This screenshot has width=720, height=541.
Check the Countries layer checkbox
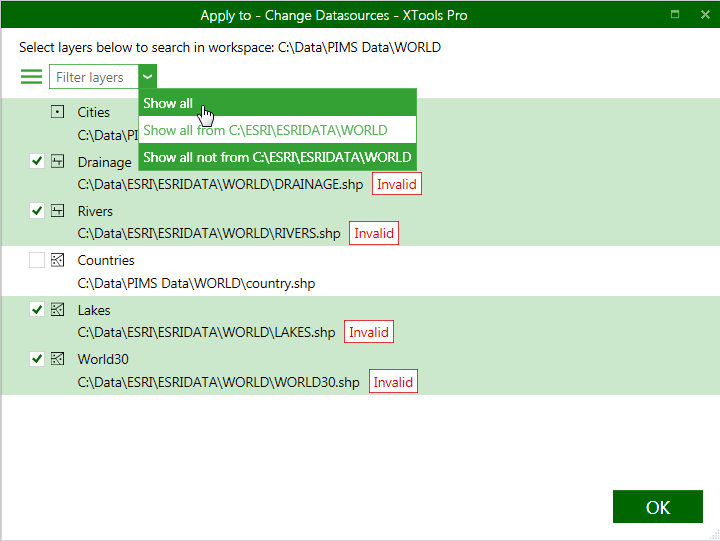coord(37,260)
